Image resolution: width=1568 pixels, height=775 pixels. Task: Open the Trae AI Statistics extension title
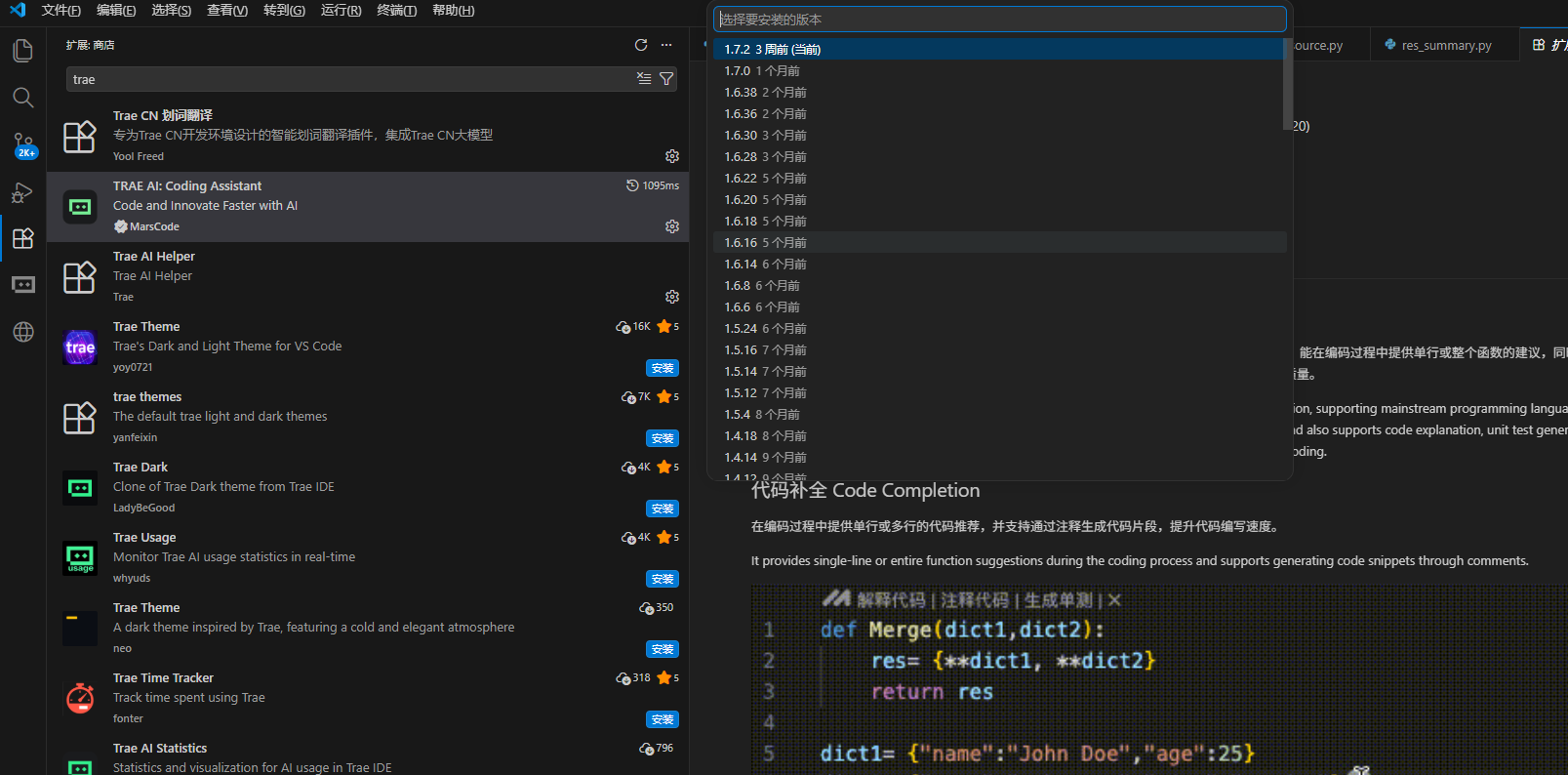click(160, 748)
